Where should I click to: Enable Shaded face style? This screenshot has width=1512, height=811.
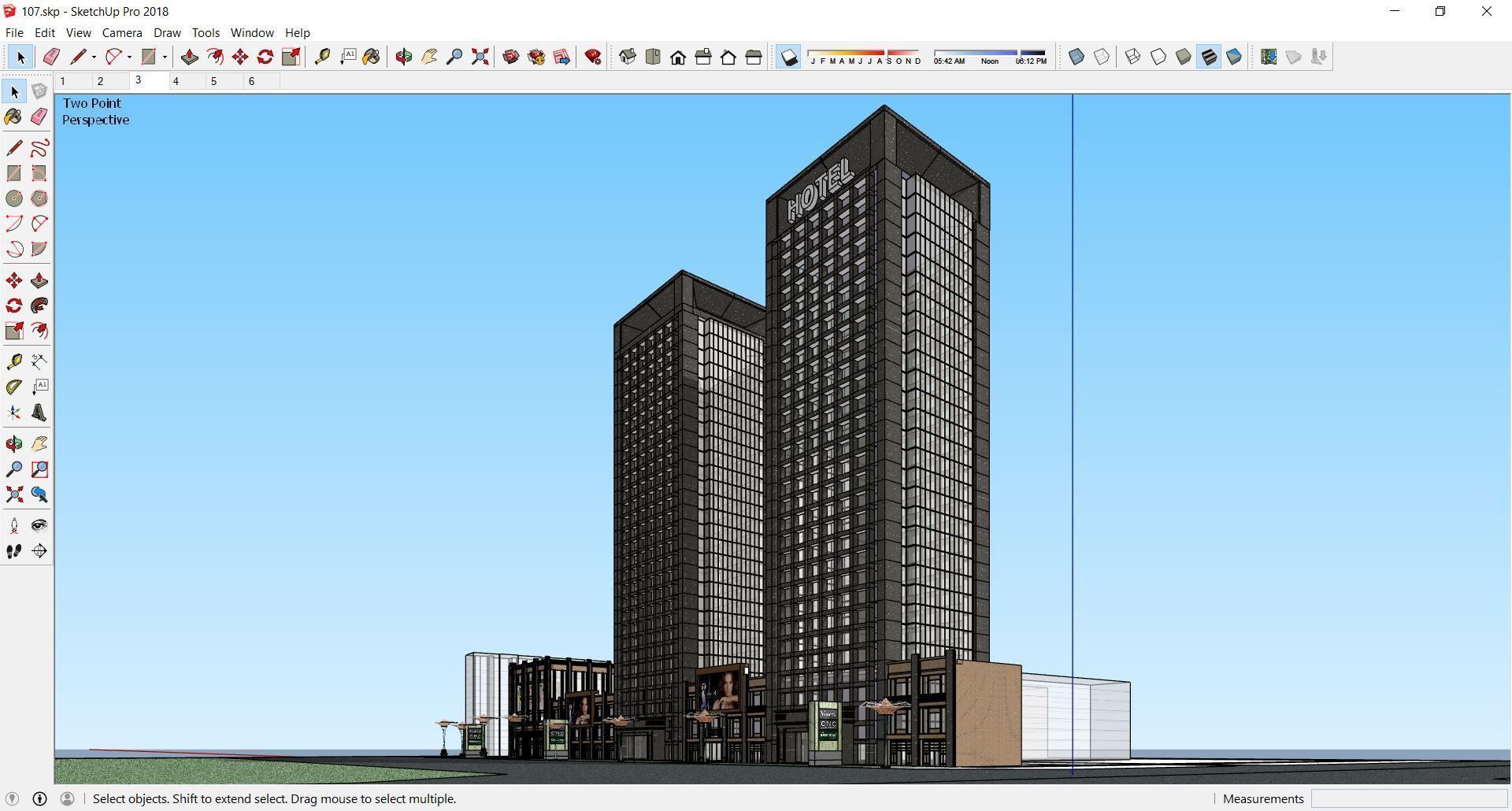pyautogui.click(x=1184, y=57)
